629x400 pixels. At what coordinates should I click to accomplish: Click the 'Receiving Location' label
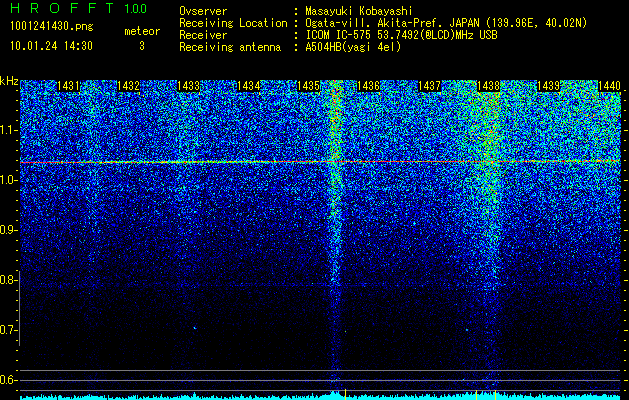233,23
